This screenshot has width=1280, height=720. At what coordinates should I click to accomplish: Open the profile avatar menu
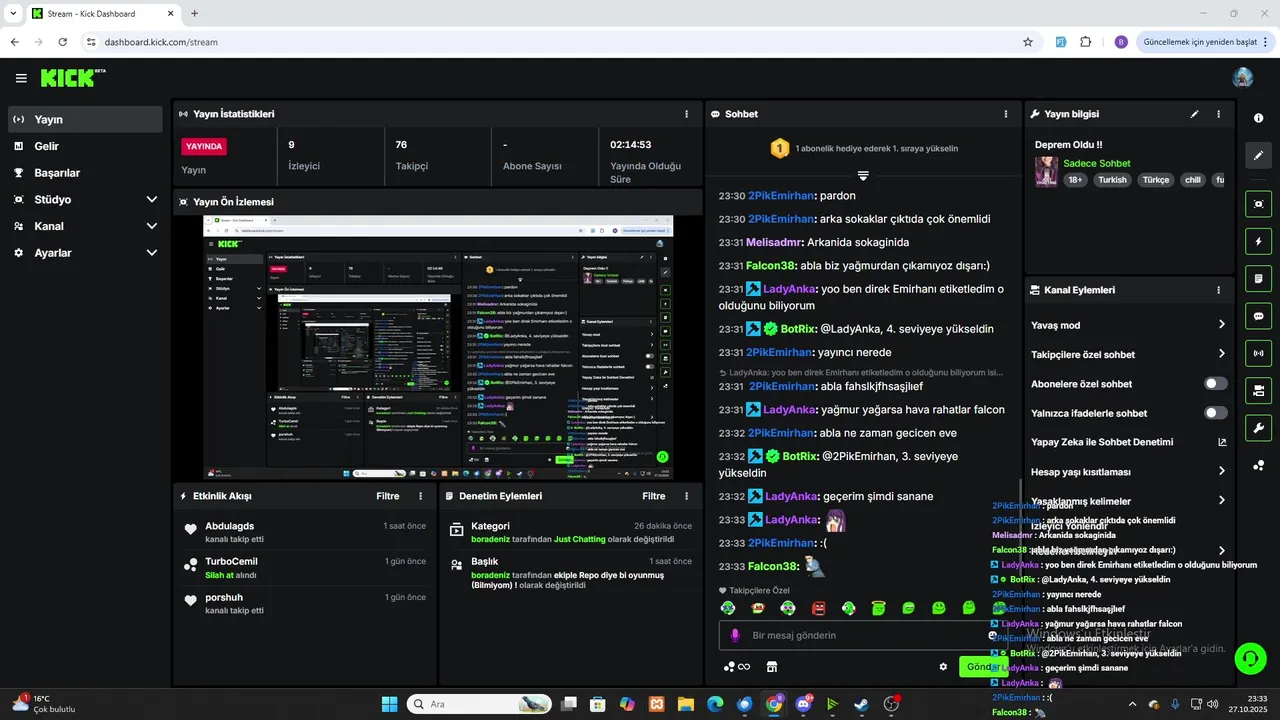1243,78
